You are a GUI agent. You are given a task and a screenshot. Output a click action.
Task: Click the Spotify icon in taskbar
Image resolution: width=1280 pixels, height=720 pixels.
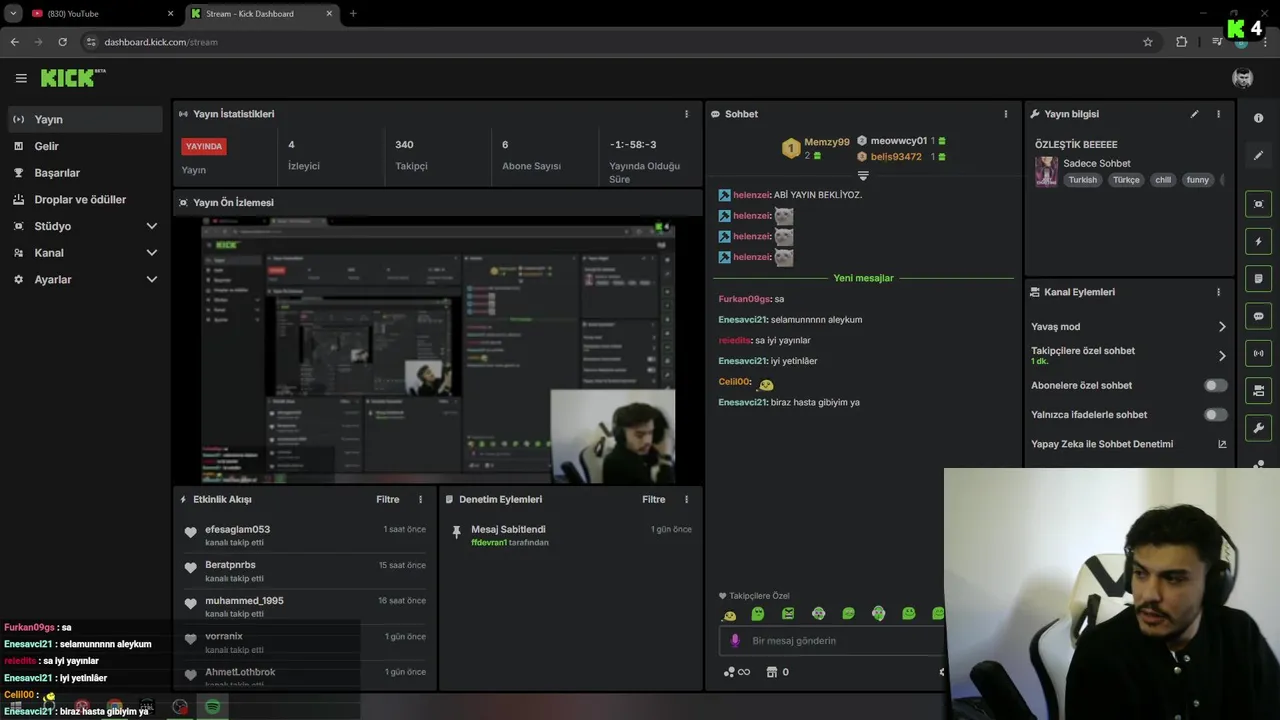(x=213, y=707)
